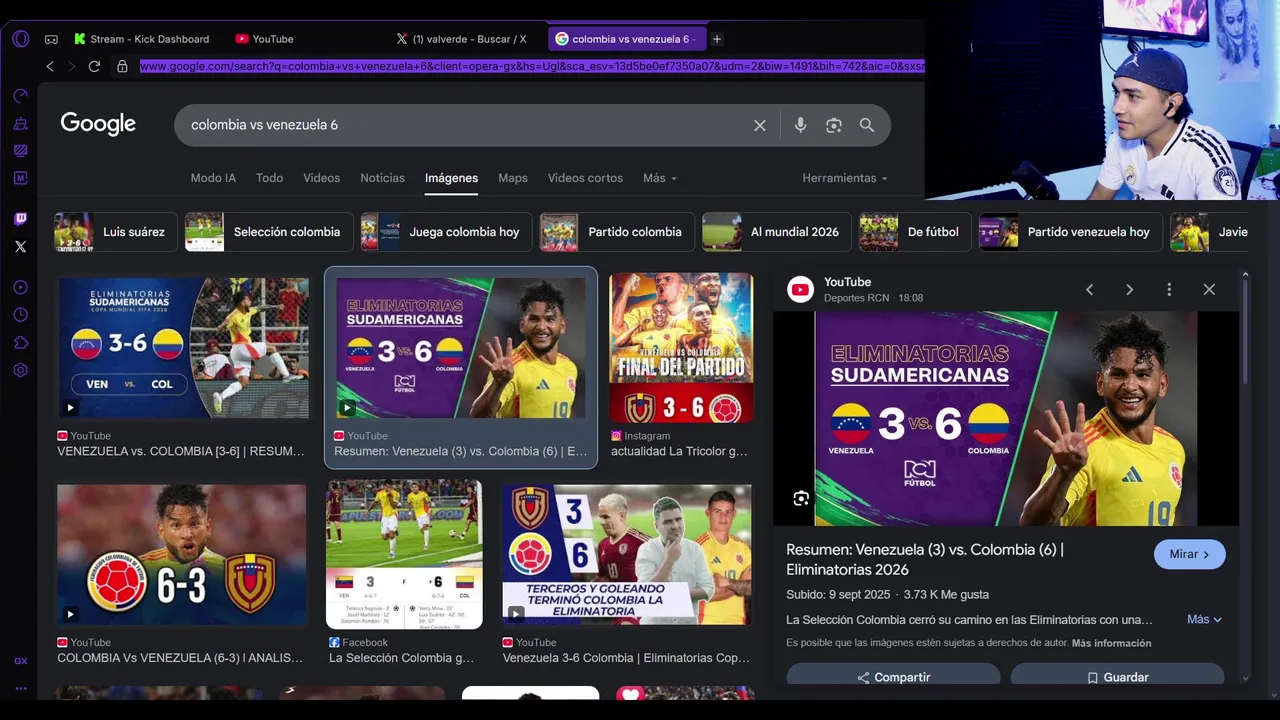The height and width of the screenshot is (720, 1280).
Task: Click the padlock site info icon
Action: (x=122, y=66)
